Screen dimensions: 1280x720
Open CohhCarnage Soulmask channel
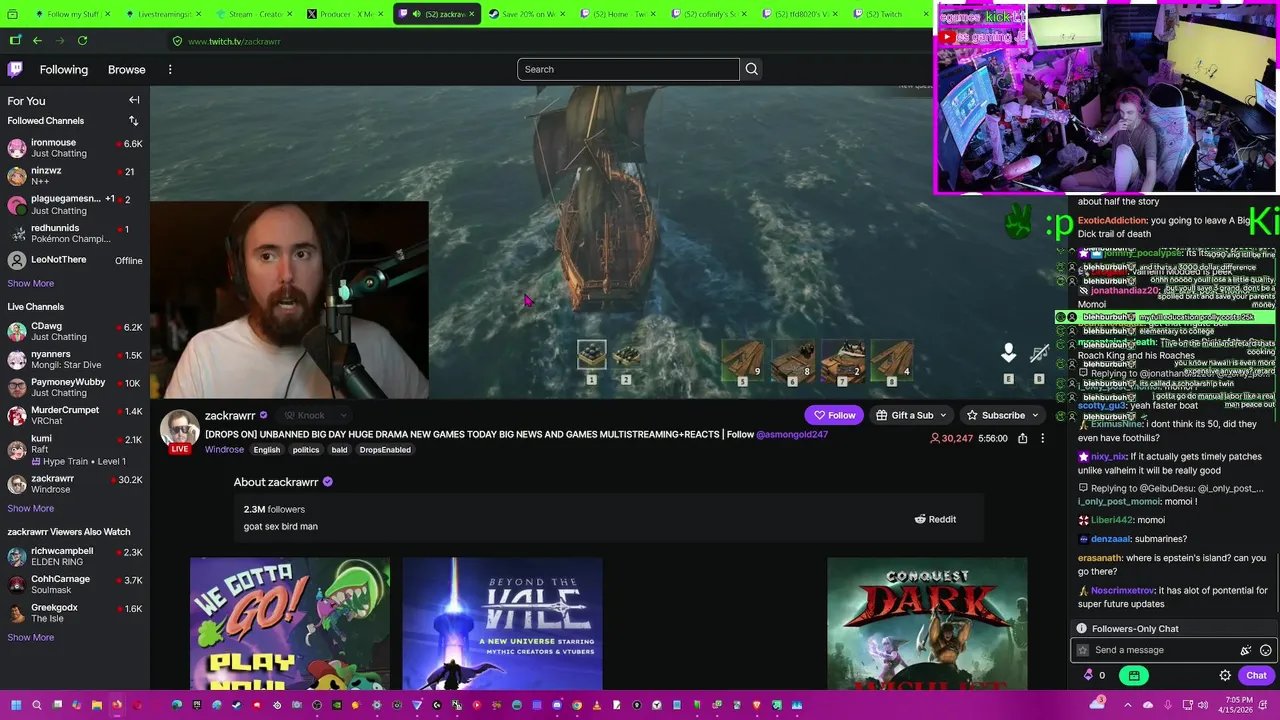pyautogui.click(x=75, y=584)
